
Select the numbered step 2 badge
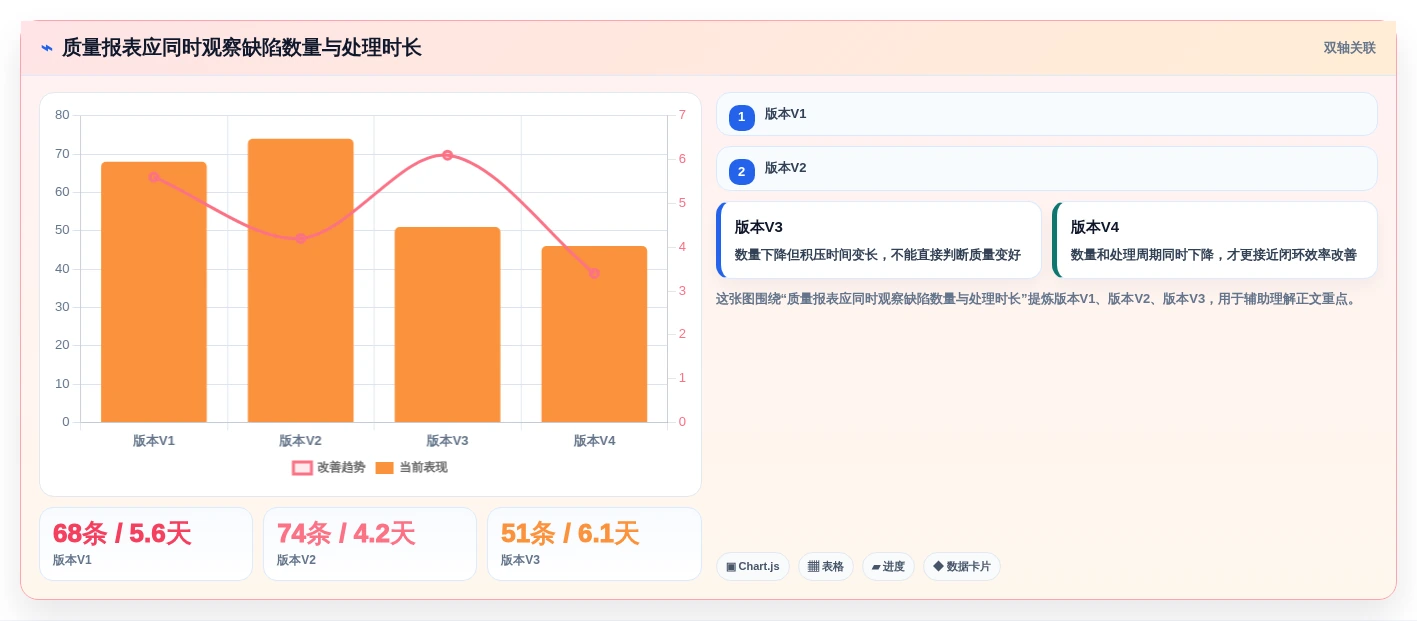click(x=742, y=172)
